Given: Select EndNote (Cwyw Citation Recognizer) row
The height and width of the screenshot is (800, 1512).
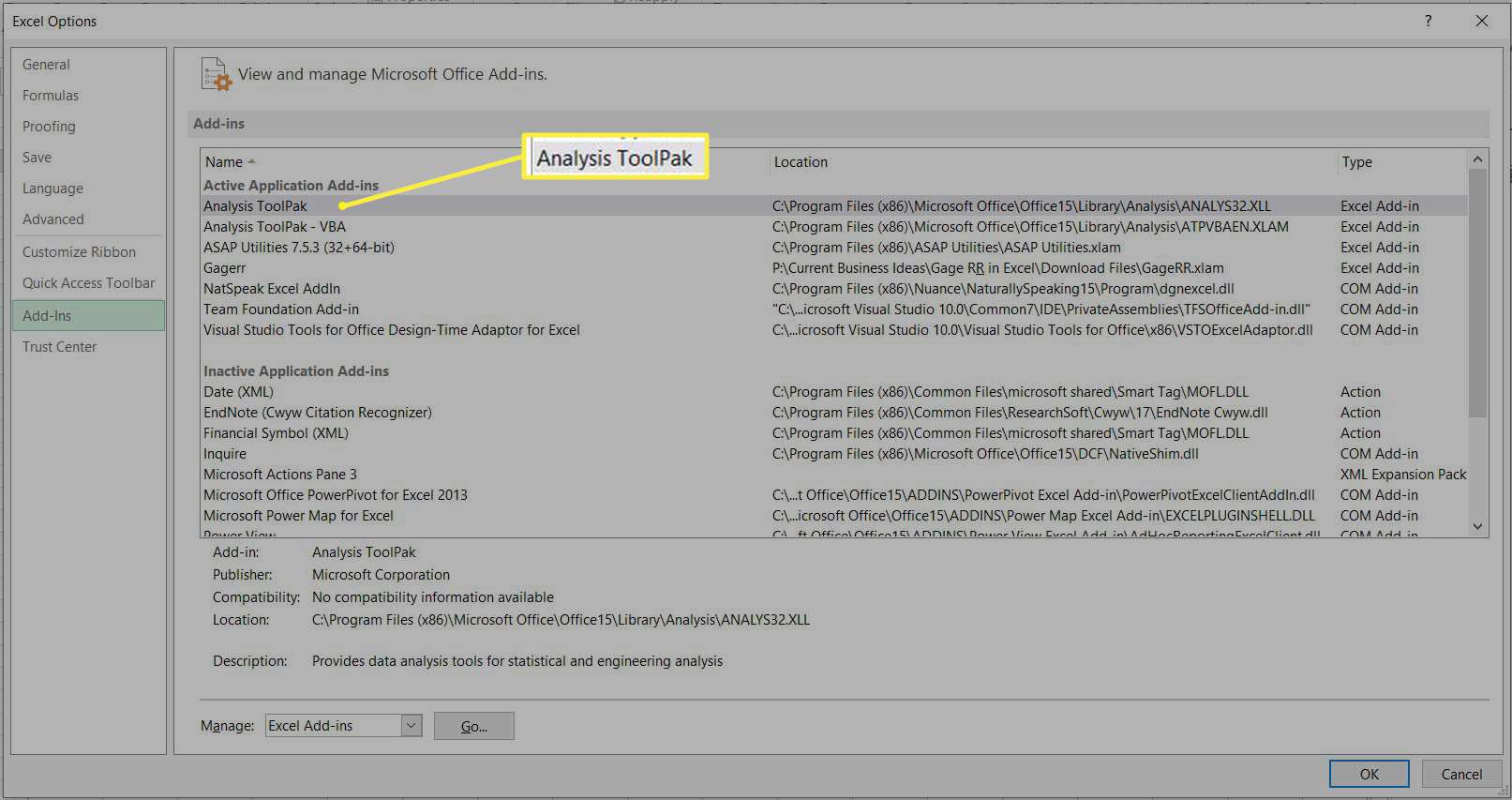Looking at the screenshot, I should point(834,413).
